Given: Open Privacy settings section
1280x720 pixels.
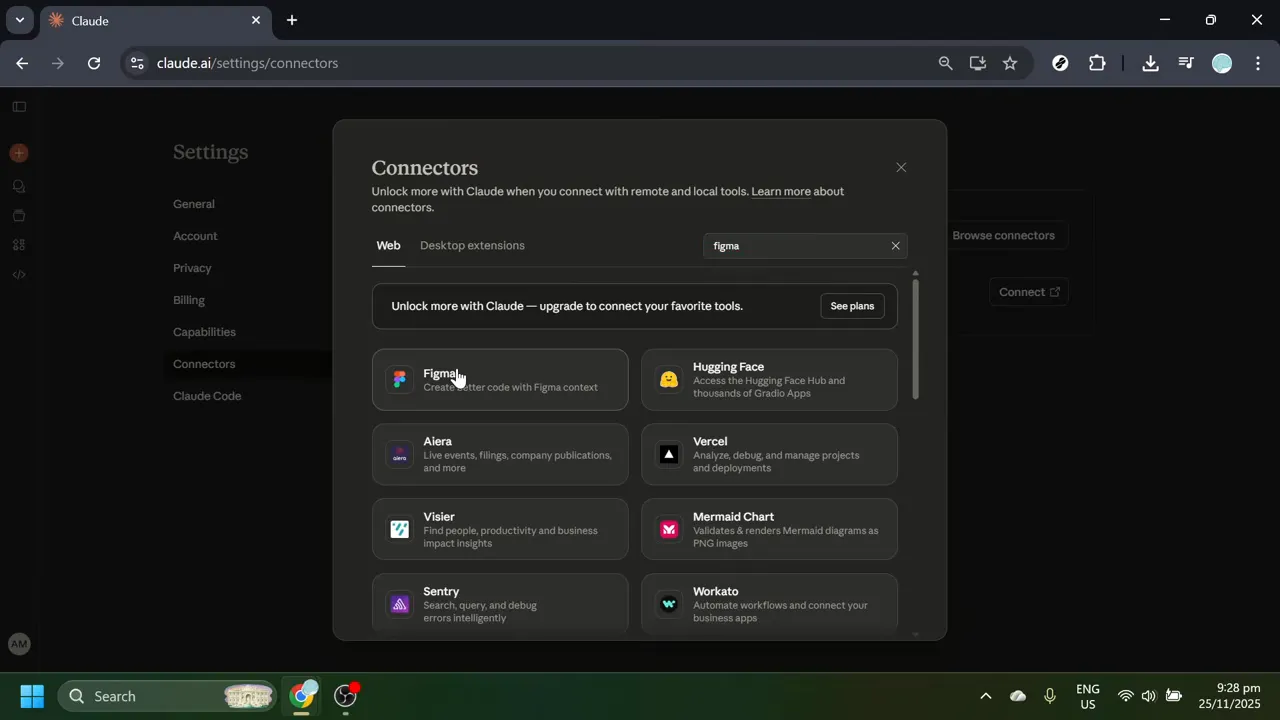Looking at the screenshot, I should (x=192, y=268).
